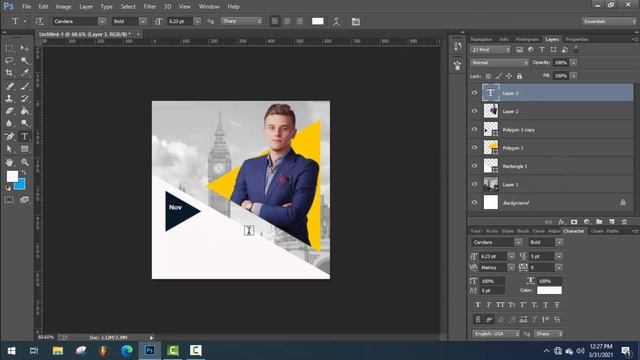Image resolution: width=640 pixels, height=360 pixels.
Task: Select the History Brush tool
Action: pyautogui.click(x=24, y=98)
